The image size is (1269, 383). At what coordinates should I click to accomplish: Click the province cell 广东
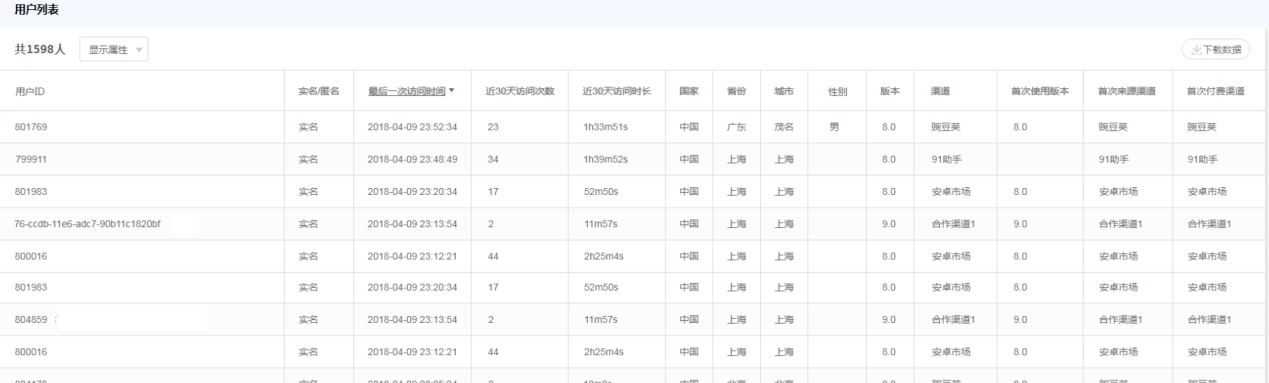click(736, 127)
